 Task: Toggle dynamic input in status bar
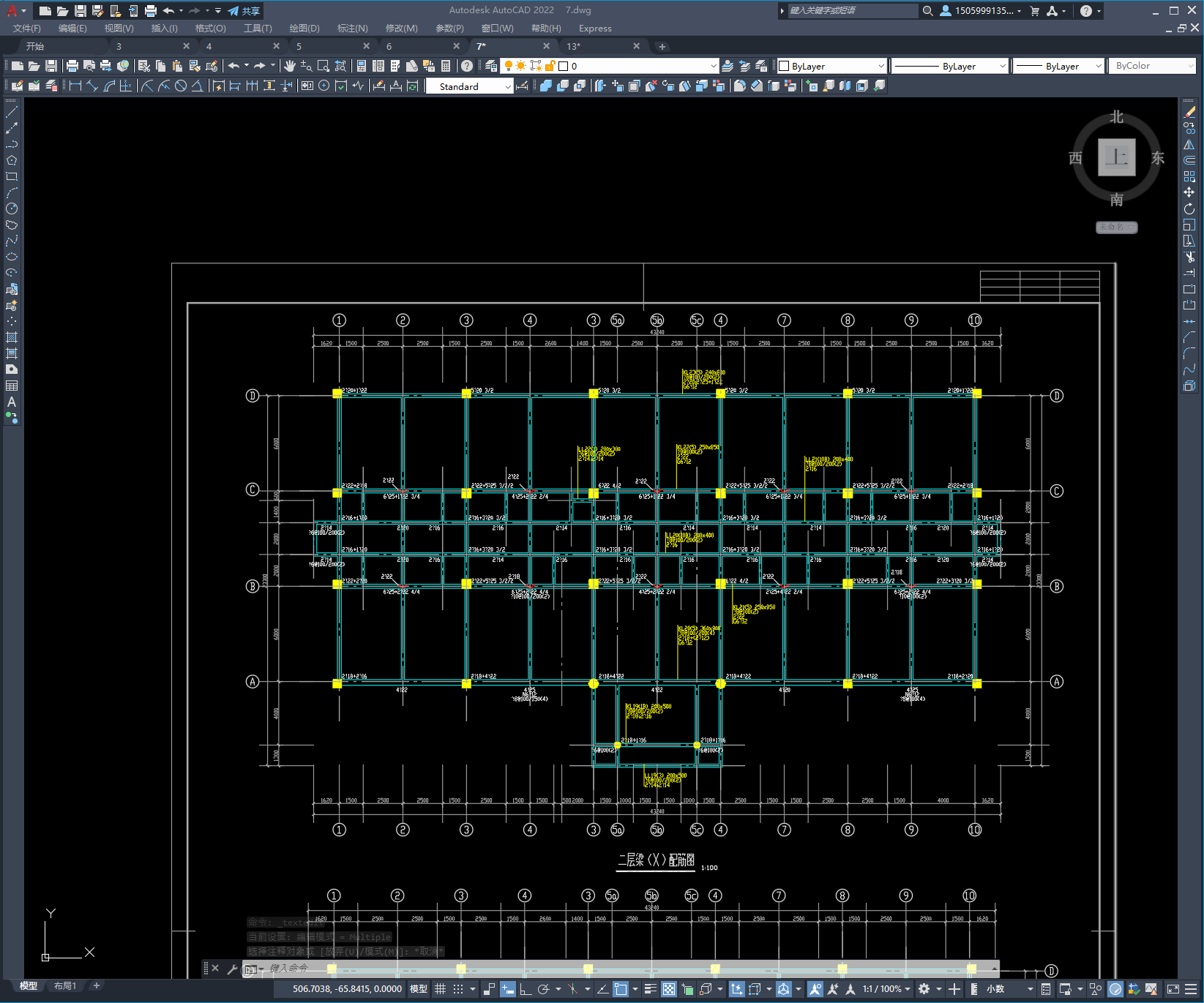click(508, 989)
